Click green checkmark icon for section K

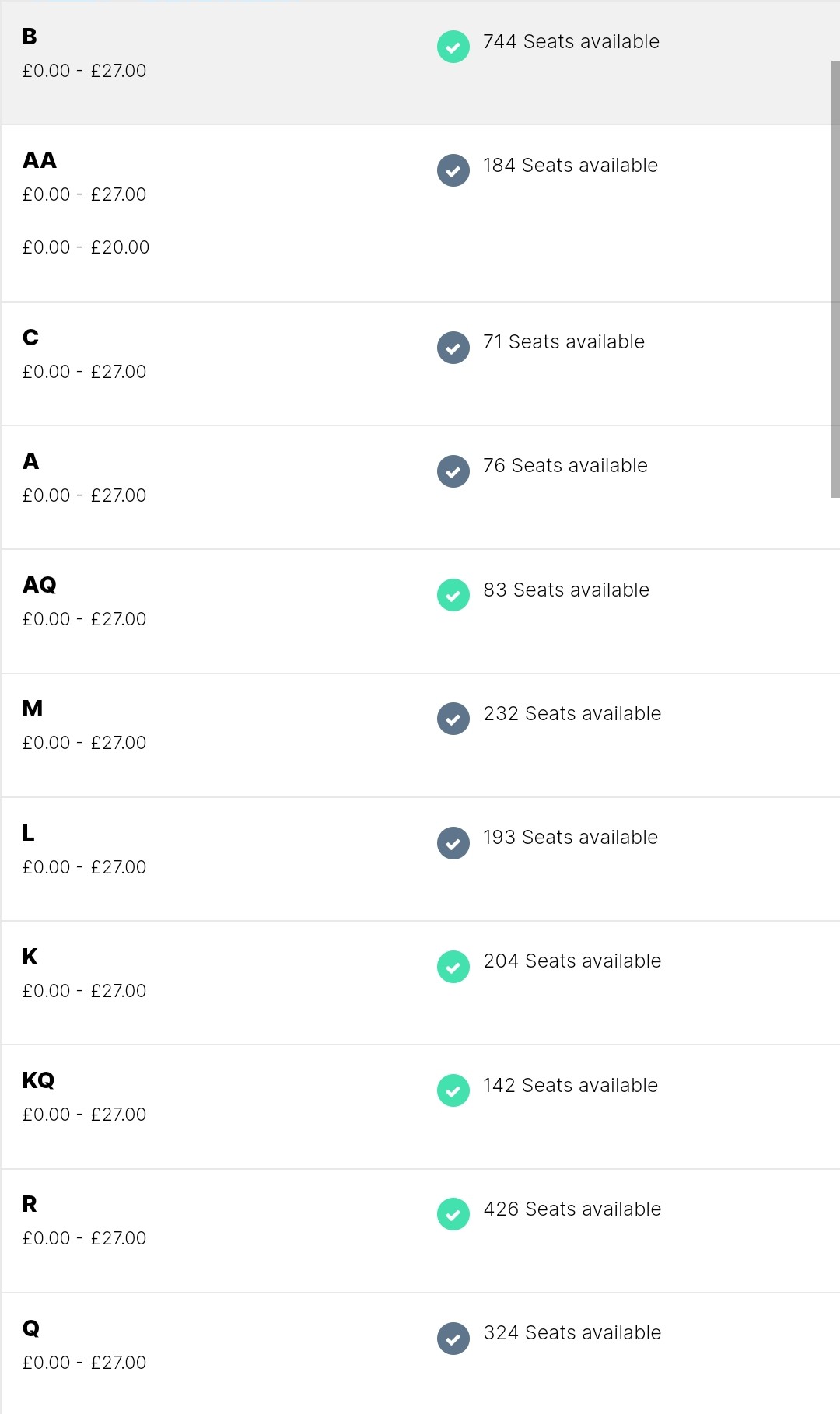[453, 967]
